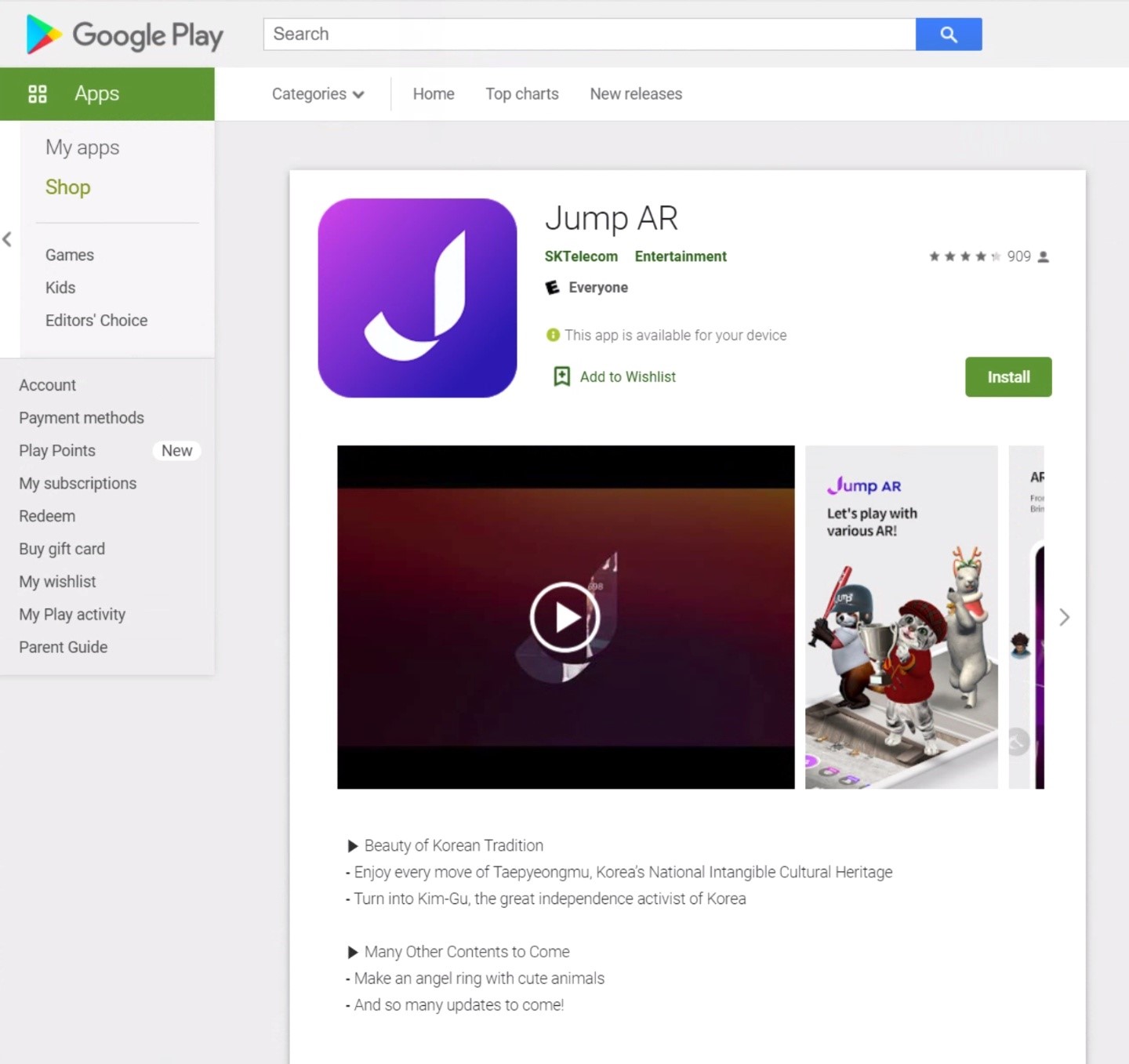
Task: Open the "Let's play with various AR" screenshot
Action: tap(901, 617)
